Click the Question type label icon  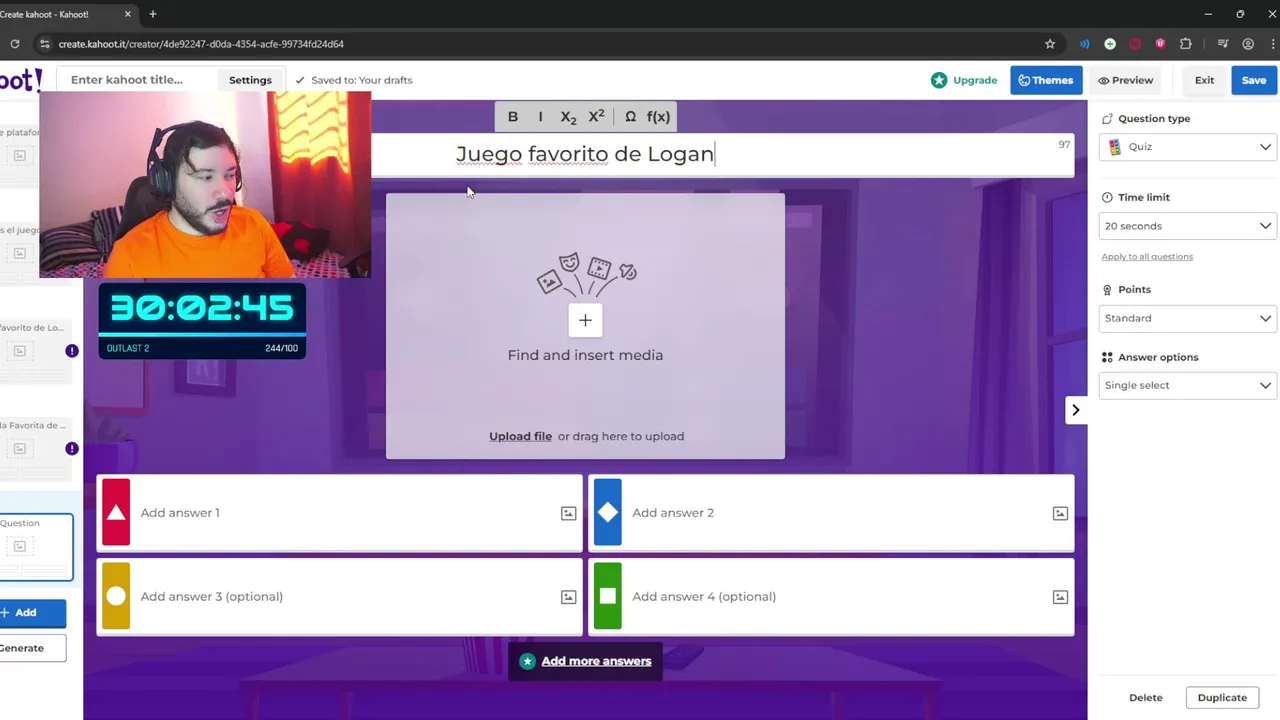[x=1107, y=119]
